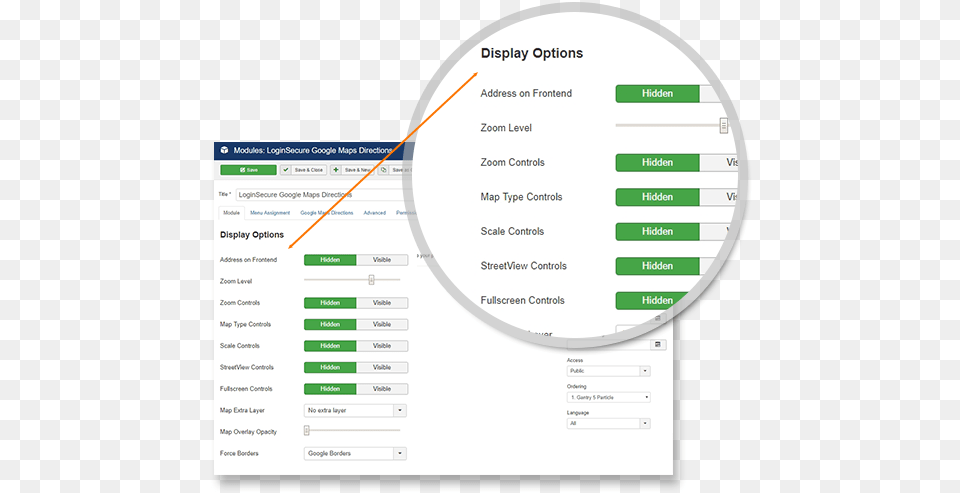Screen dimensions: 960x493
Task: Open the Advanced tab
Action: [374, 213]
